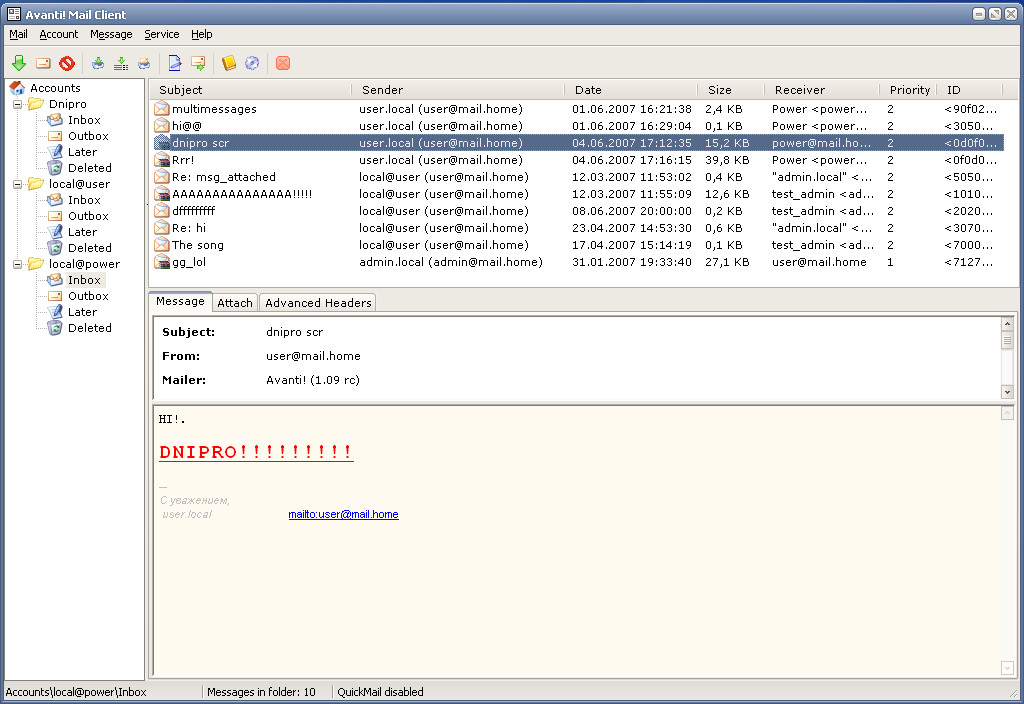Click the attachment icon of 'gg_lol' row
Viewport: 1024px width, 704px height.
(x=161, y=262)
